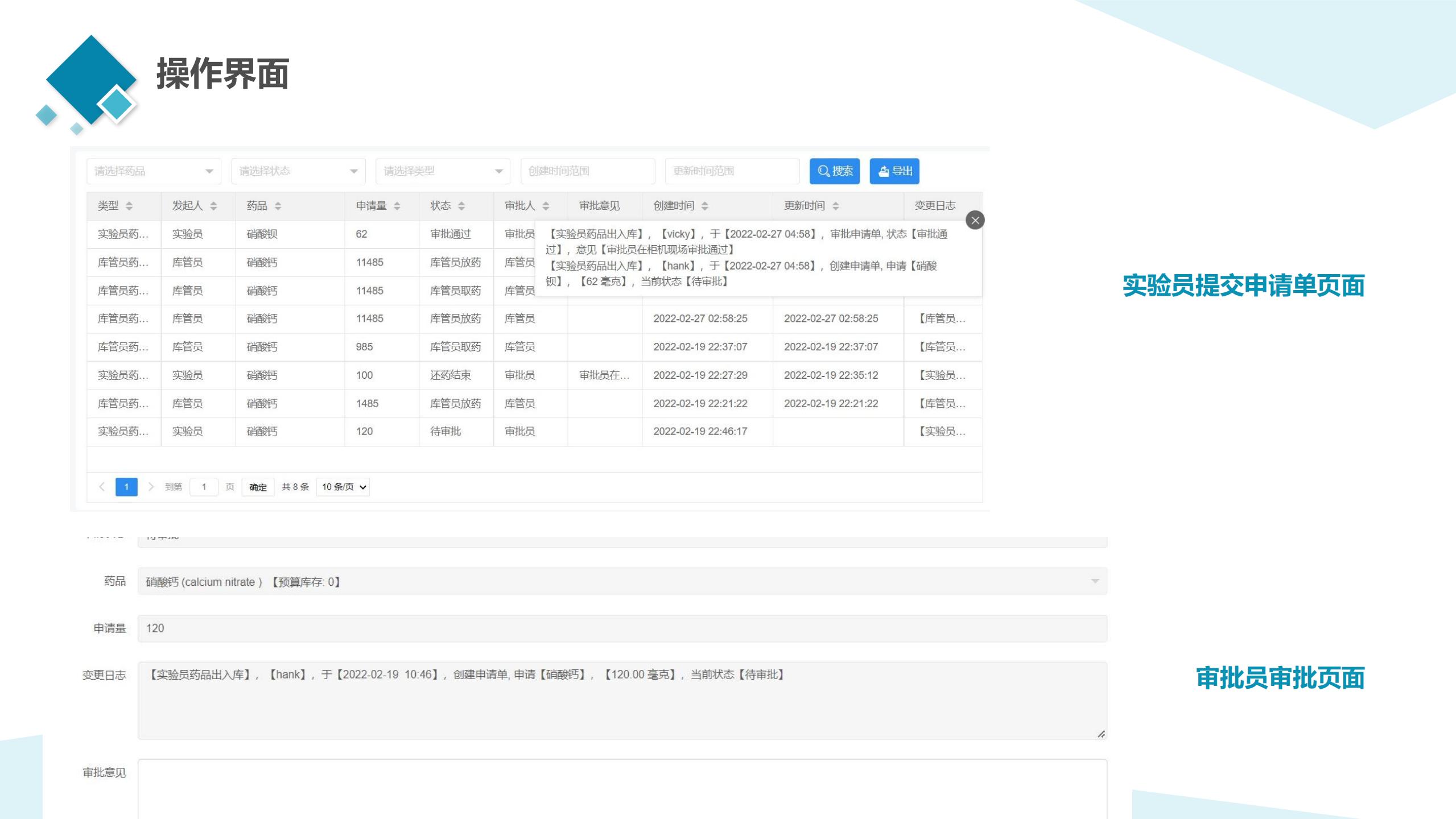This screenshot has height=819, width=1456.
Task: Click the 导出 export button
Action: 894,171
